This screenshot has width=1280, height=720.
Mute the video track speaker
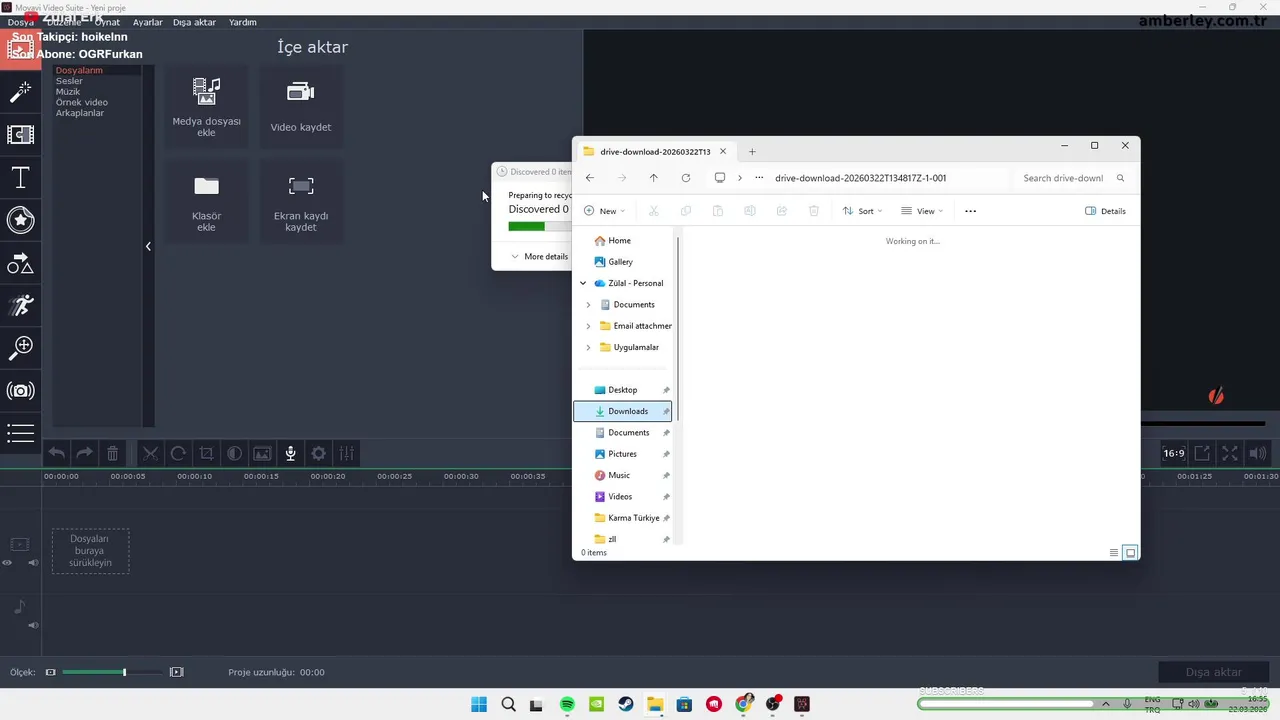pos(33,563)
